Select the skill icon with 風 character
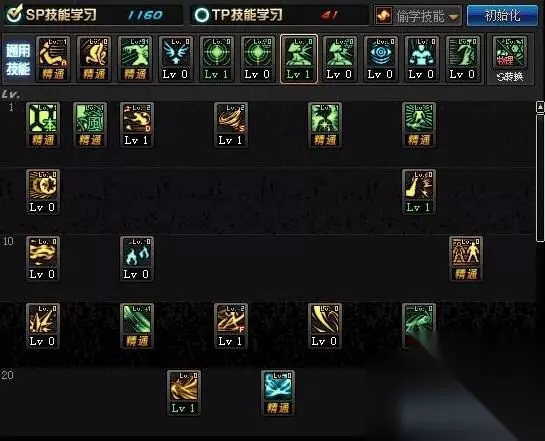 [90, 125]
